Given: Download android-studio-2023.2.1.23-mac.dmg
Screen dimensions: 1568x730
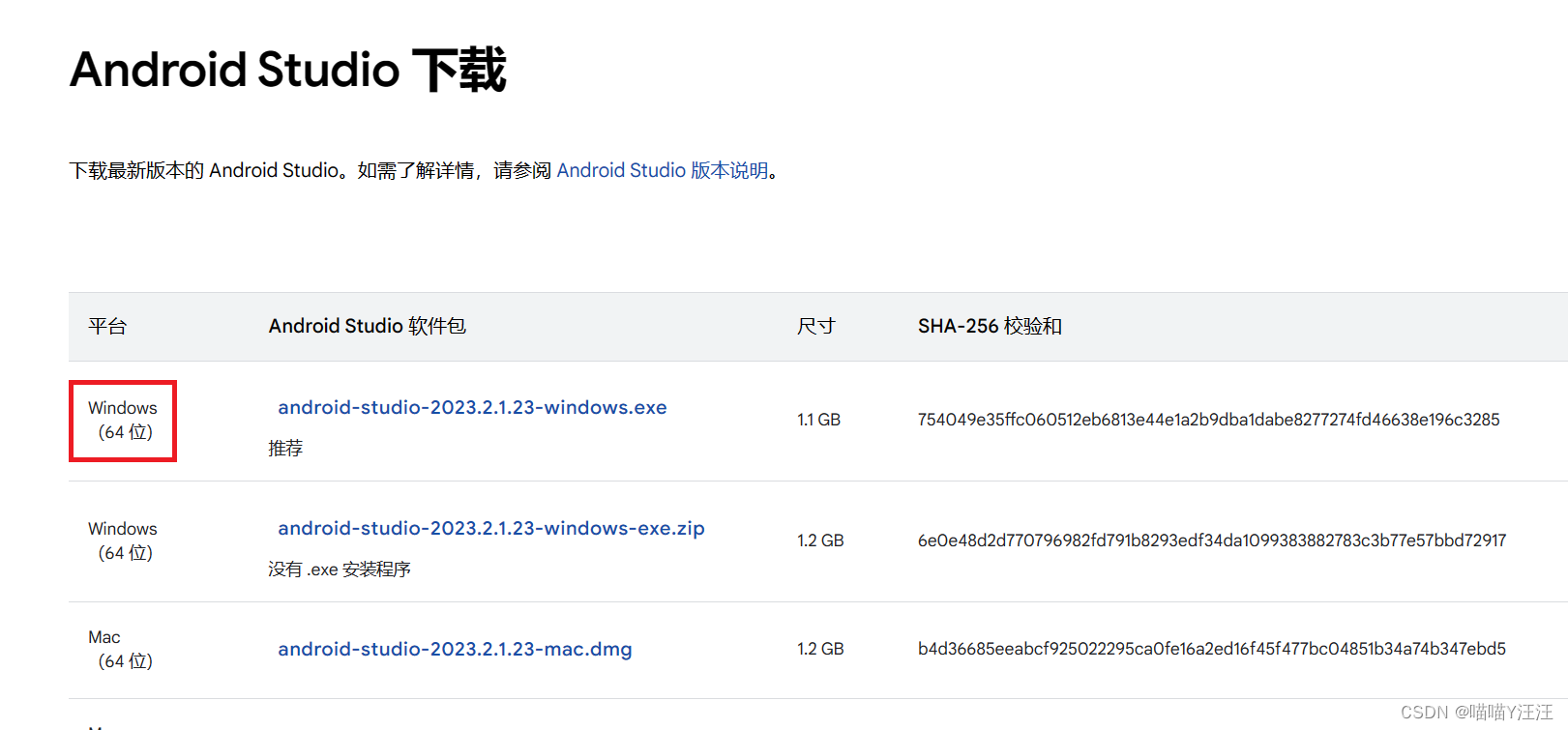Looking at the screenshot, I should pos(455,649).
